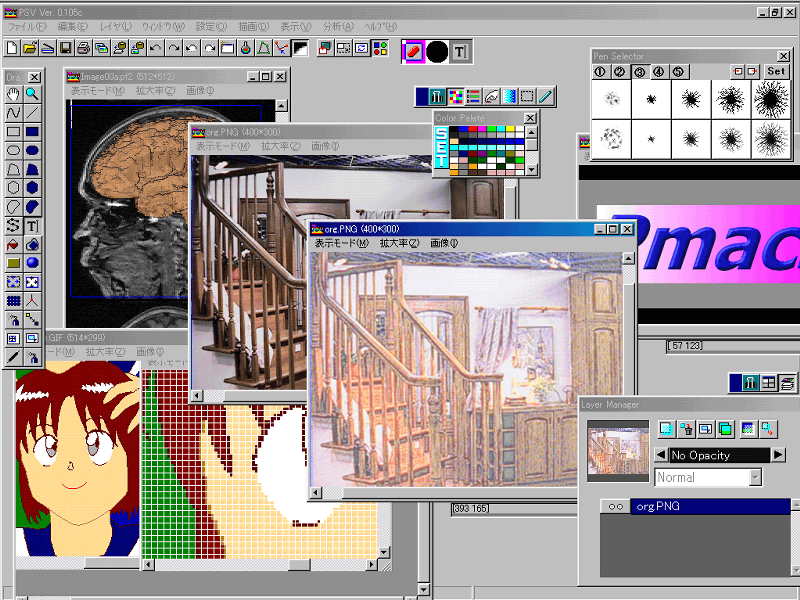Pick the largest brush in top row
The height and width of the screenshot is (600, 800).
[771, 99]
